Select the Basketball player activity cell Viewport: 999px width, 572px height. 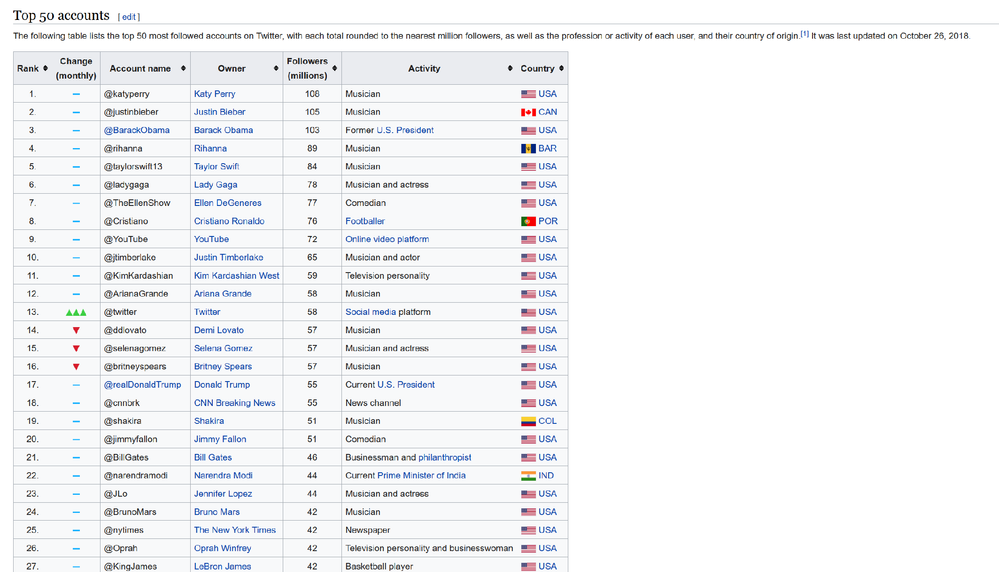pyautogui.click(x=429, y=566)
